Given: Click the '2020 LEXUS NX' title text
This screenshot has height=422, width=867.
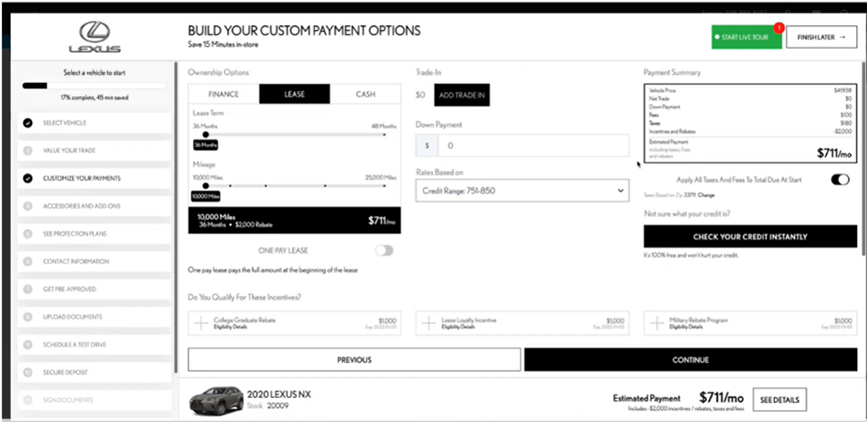Looking at the screenshot, I should click(x=279, y=394).
